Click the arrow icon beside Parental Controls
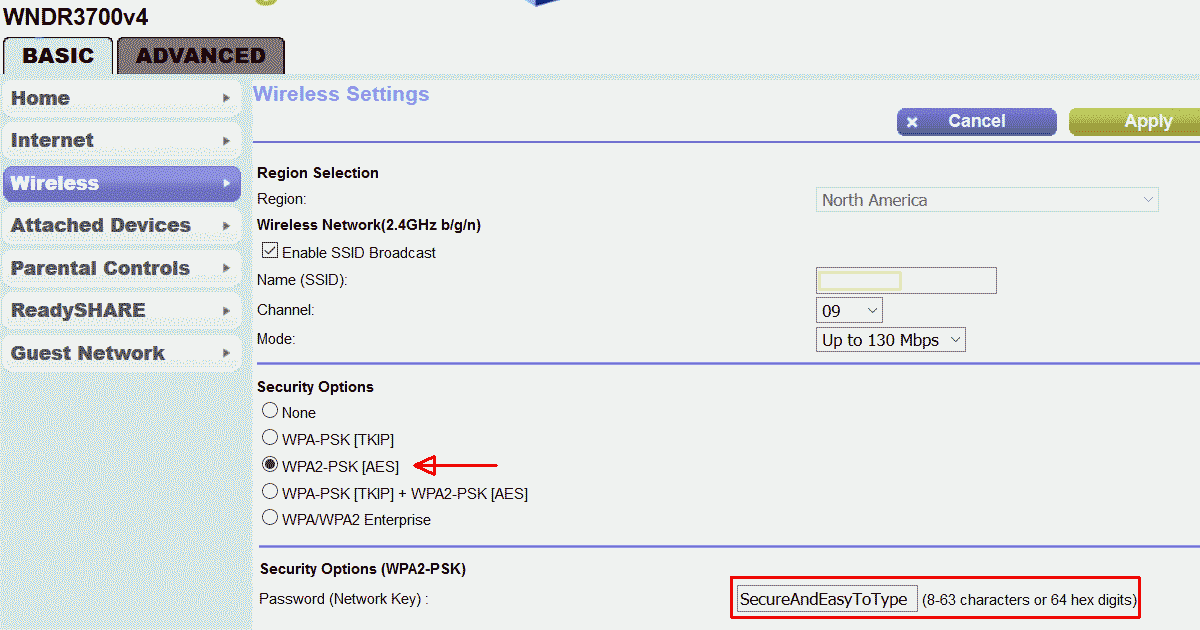 tap(227, 269)
